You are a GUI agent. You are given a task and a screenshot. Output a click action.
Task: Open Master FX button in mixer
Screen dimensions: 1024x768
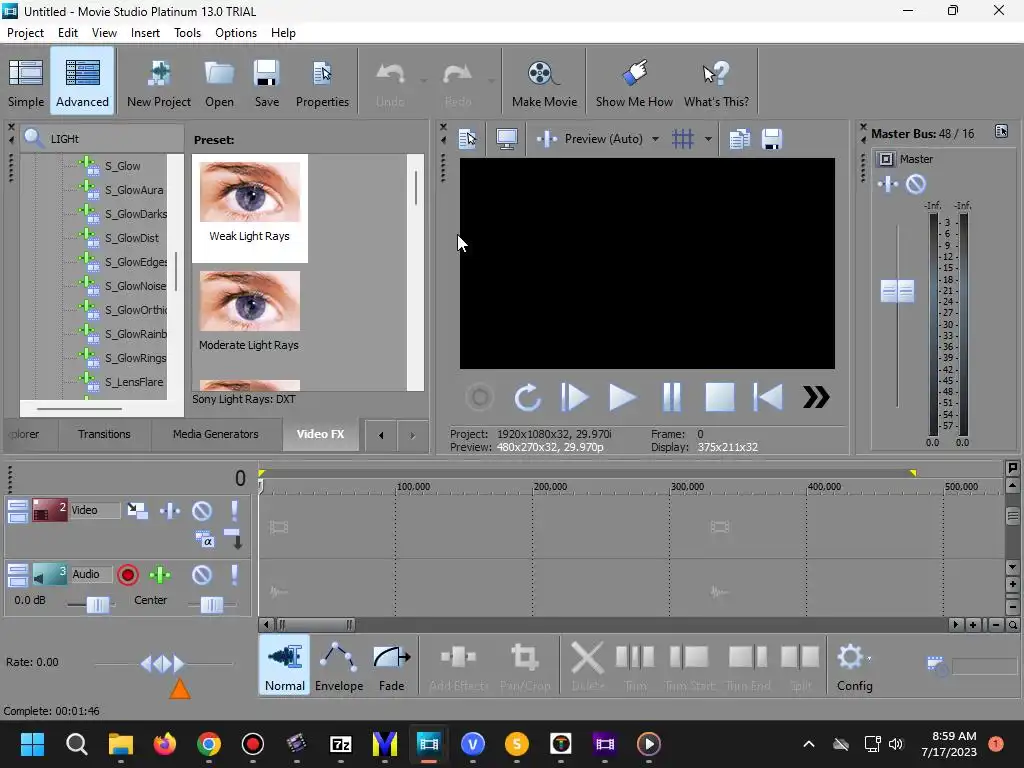pos(888,184)
